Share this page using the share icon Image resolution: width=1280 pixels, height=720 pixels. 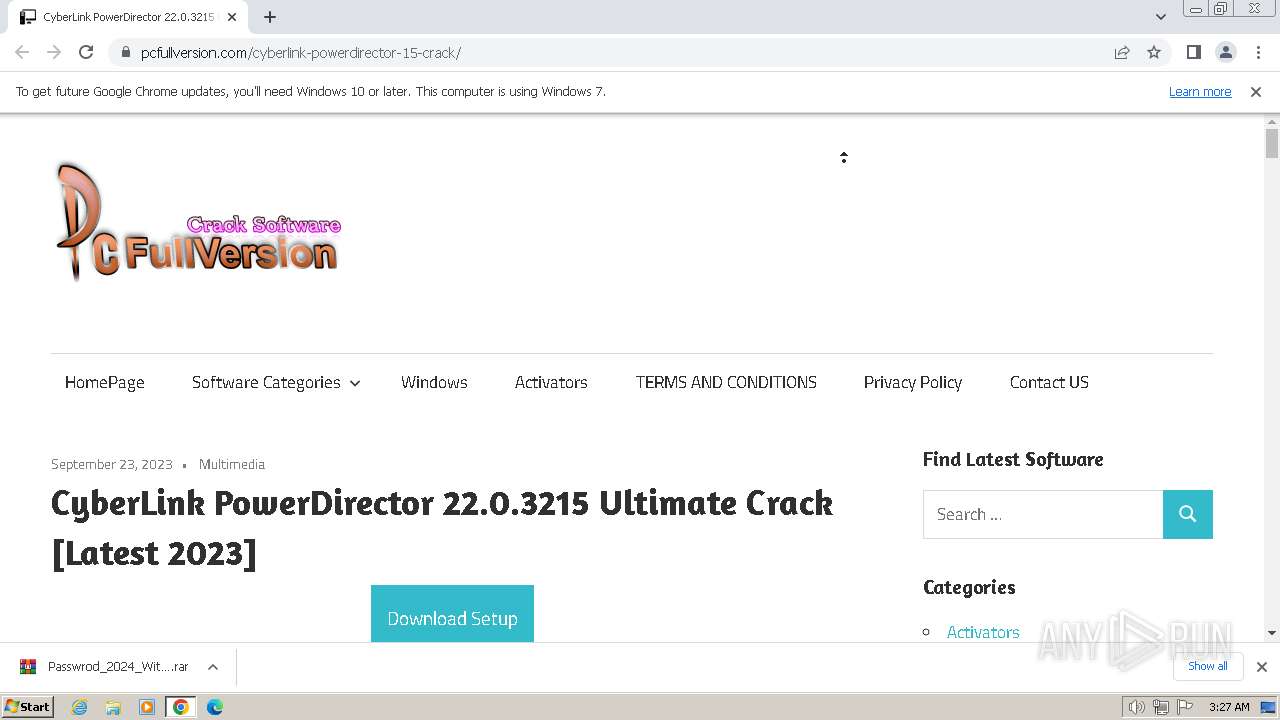pos(1122,52)
